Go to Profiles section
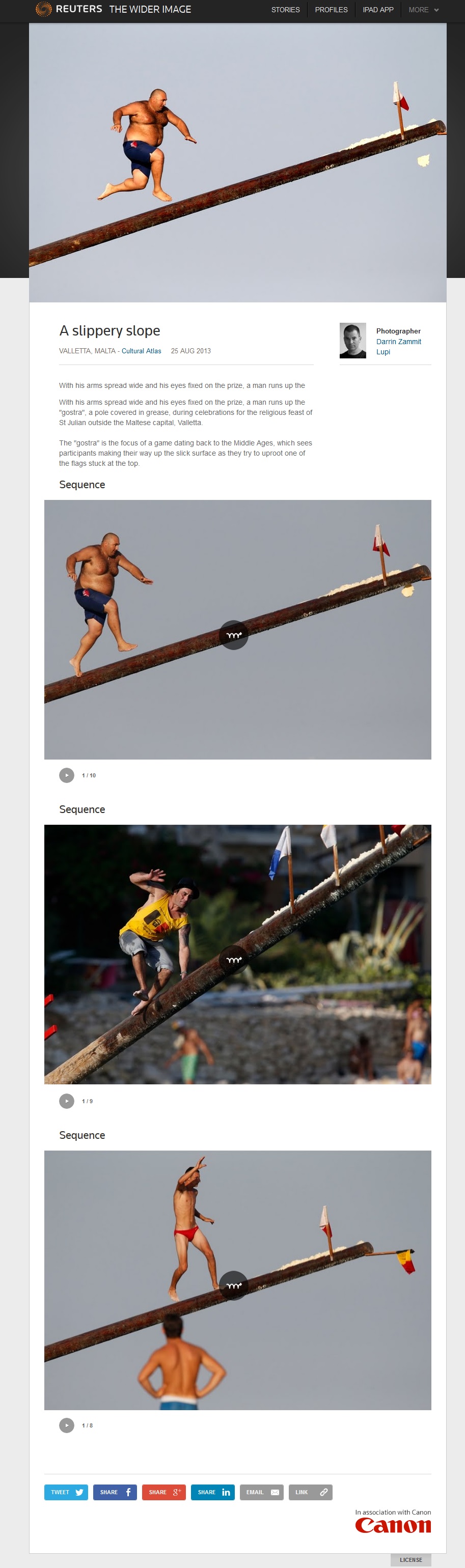 pos(331,10)
